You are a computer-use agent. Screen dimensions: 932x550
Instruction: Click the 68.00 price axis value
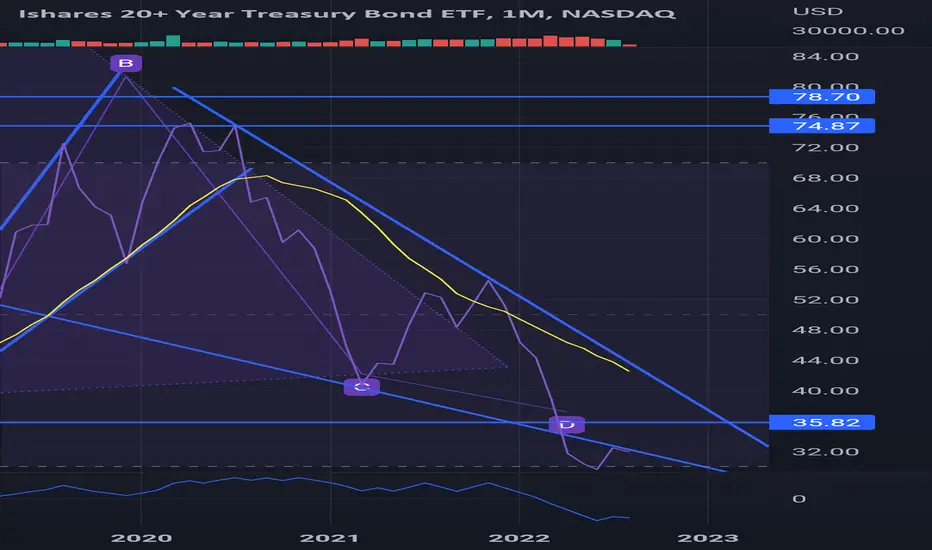pos(826,178)
